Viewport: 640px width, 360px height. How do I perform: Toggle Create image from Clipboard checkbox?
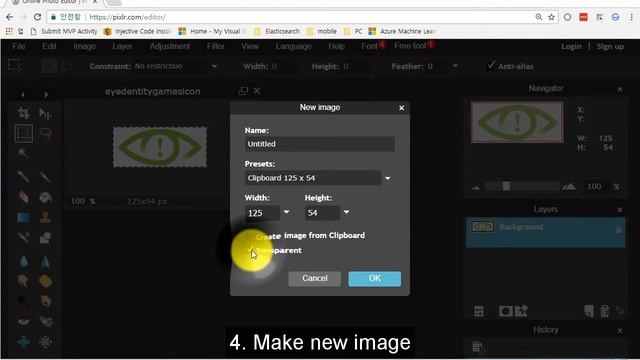(x=250, y=236)
